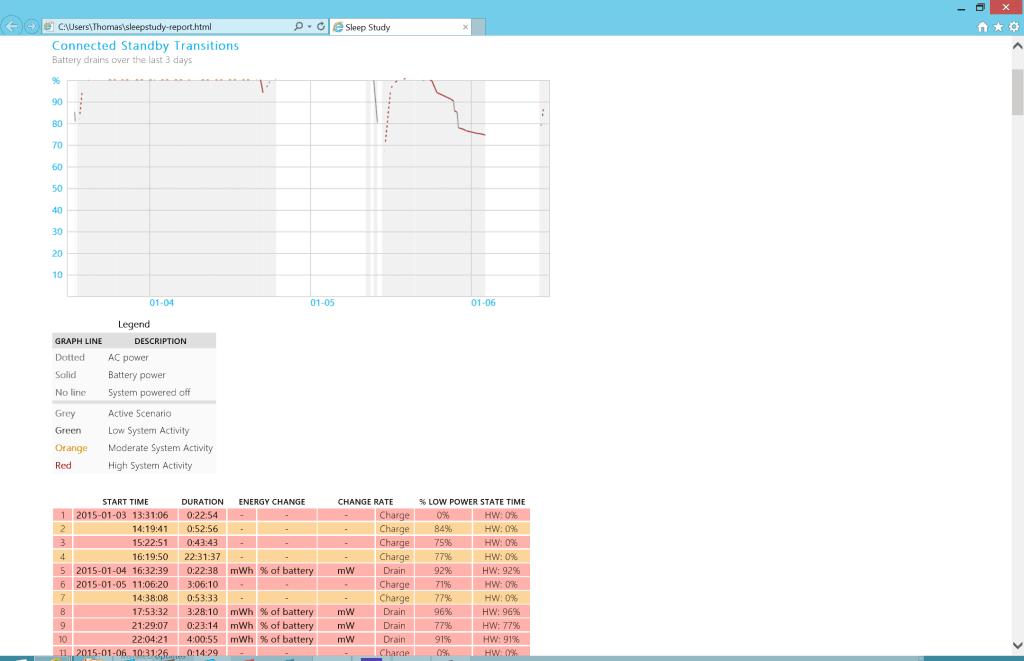Image resolution: width=1024 pixels, height=661 pixels.
Task: Click duration 3:28:10 in row 8
Action: 202,612
